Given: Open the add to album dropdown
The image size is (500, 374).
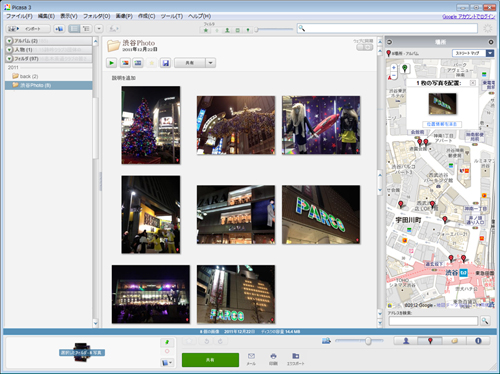Looking at the screenshot, I should [167, 363].
